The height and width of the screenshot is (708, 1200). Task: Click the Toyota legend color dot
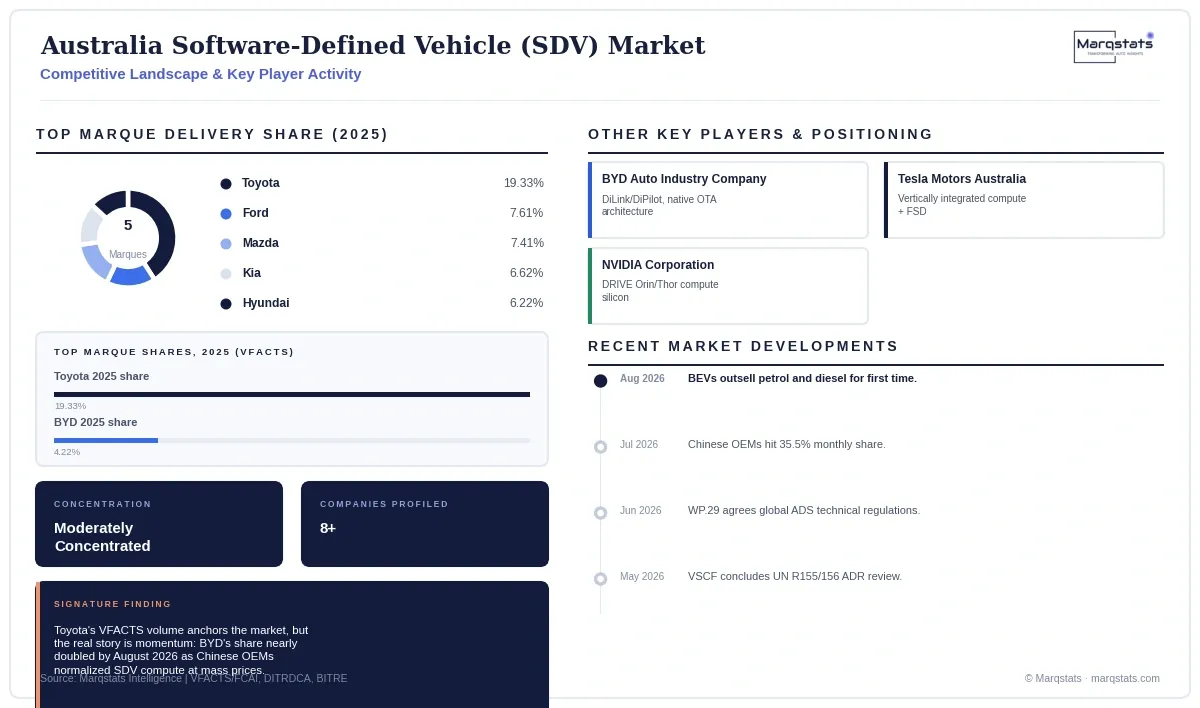pos(226,184)
